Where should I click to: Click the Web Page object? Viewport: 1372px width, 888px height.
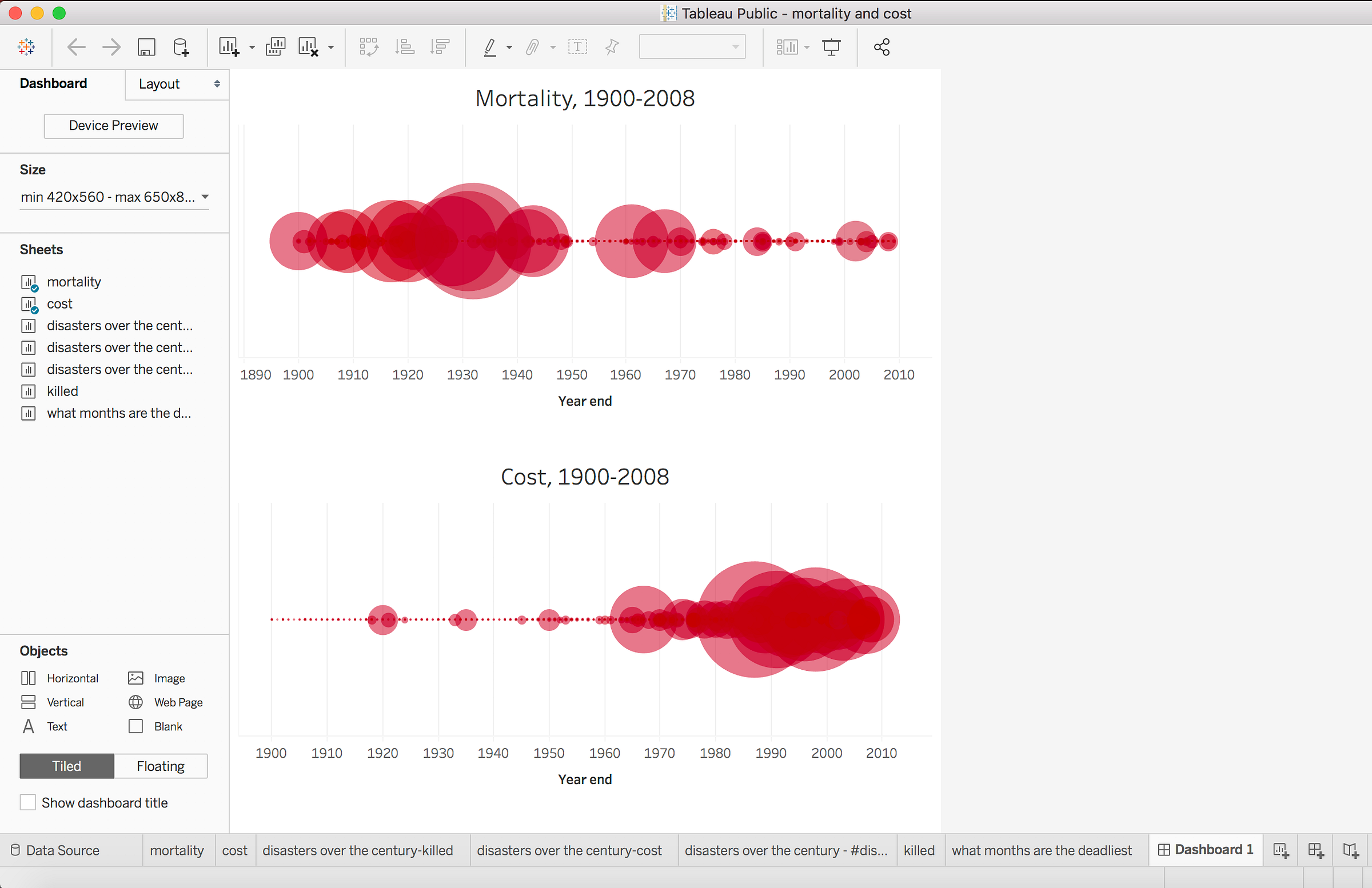pyautogui.click(x=178, y=702)
